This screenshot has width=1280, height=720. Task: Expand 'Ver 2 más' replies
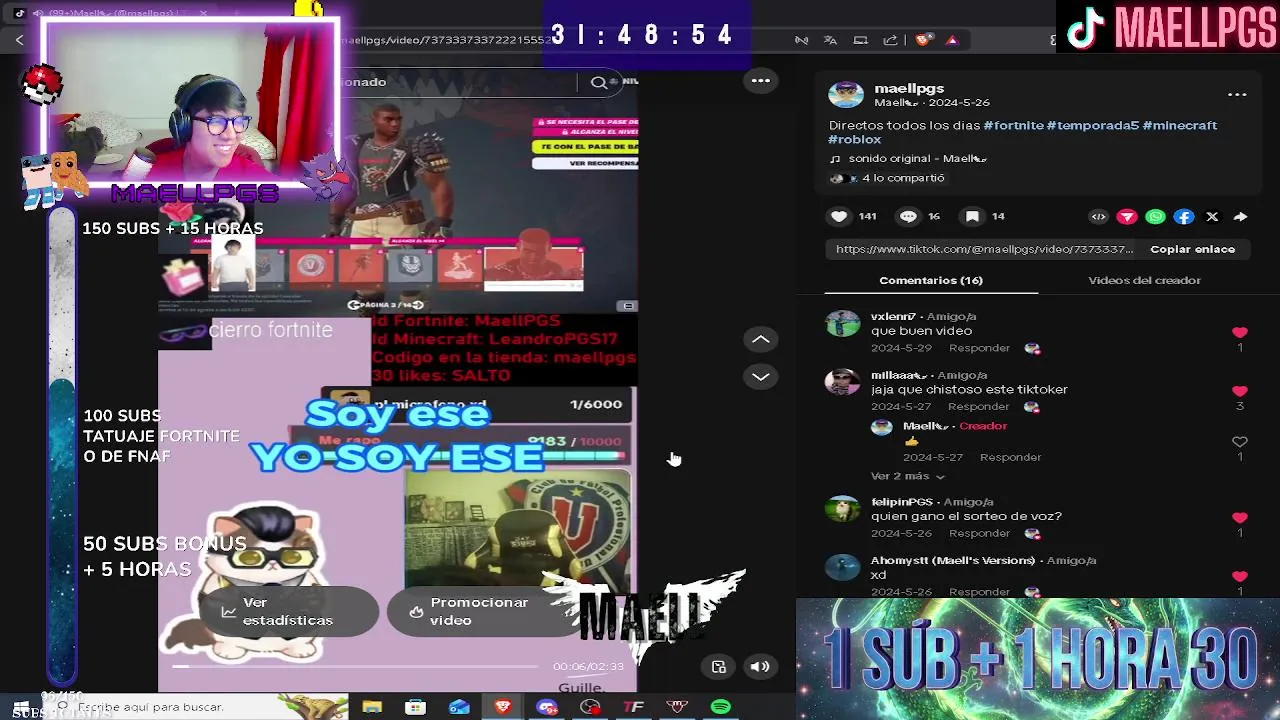907,477
